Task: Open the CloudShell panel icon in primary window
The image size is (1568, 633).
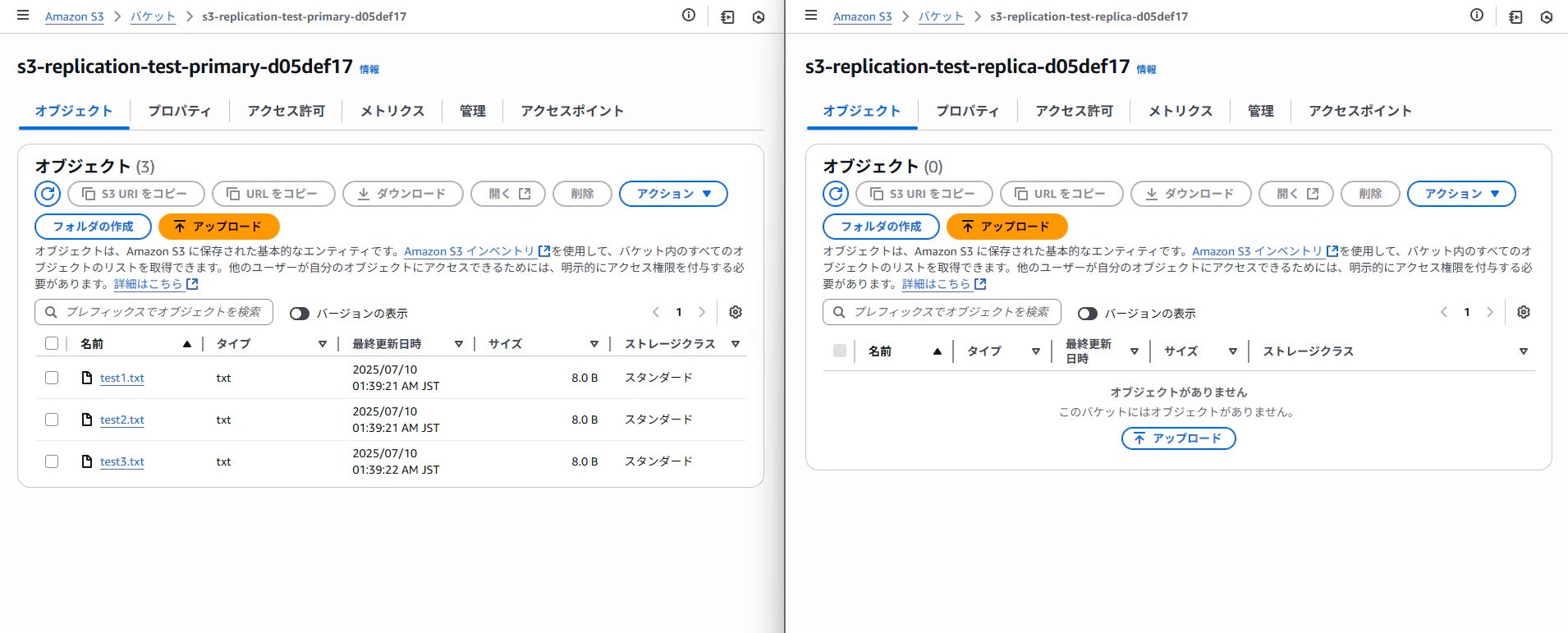Action: tap(727, 16)
